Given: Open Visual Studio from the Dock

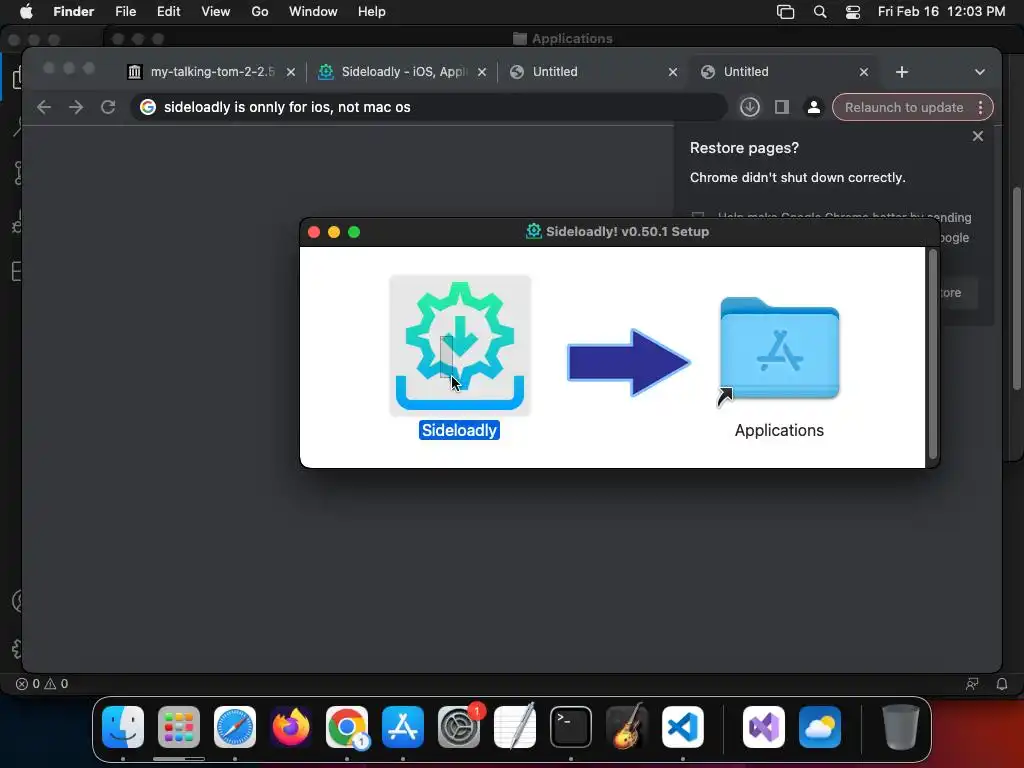Looking at the screenshot, I should click(x=764, y=727).
